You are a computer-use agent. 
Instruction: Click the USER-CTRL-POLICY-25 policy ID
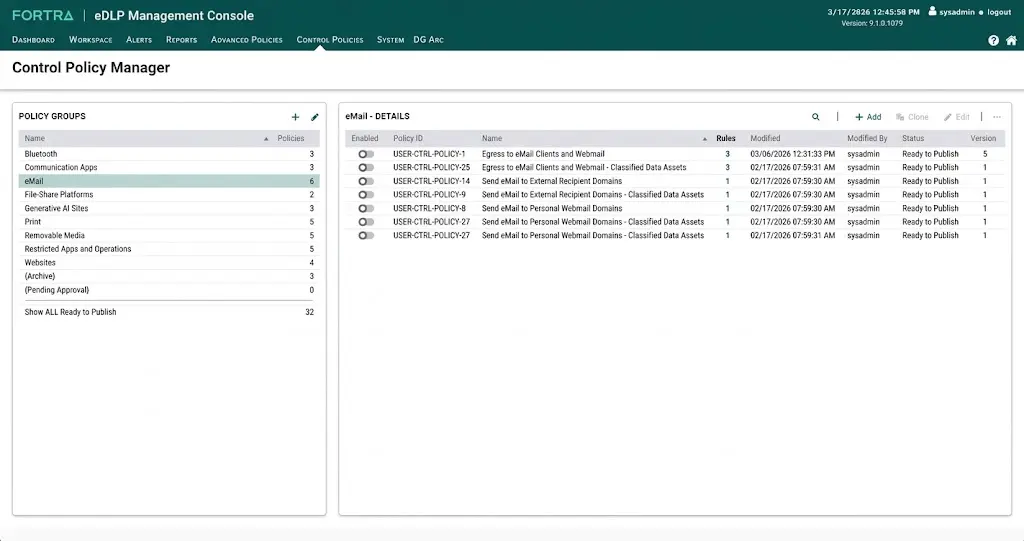(x=431, y=167)
